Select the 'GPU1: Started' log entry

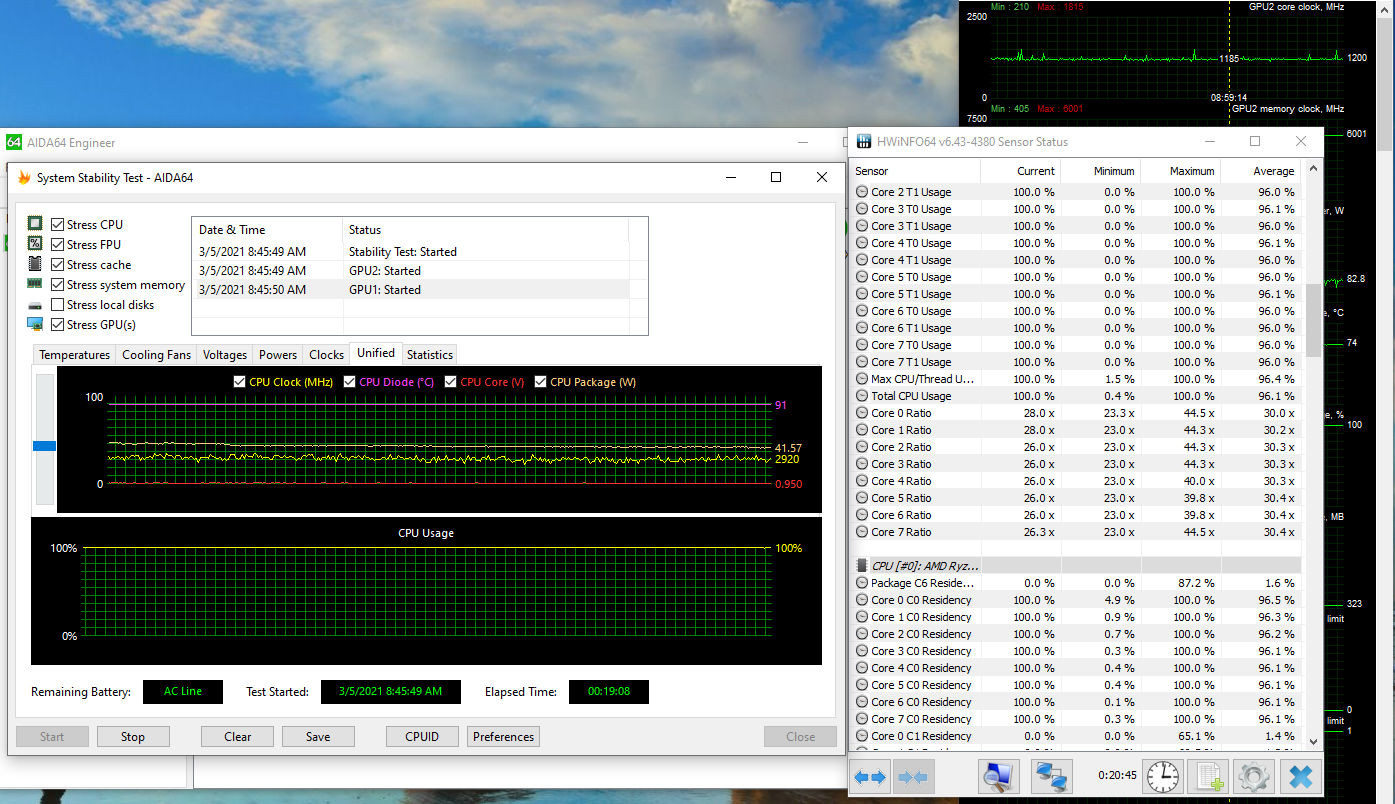point(410,290)
